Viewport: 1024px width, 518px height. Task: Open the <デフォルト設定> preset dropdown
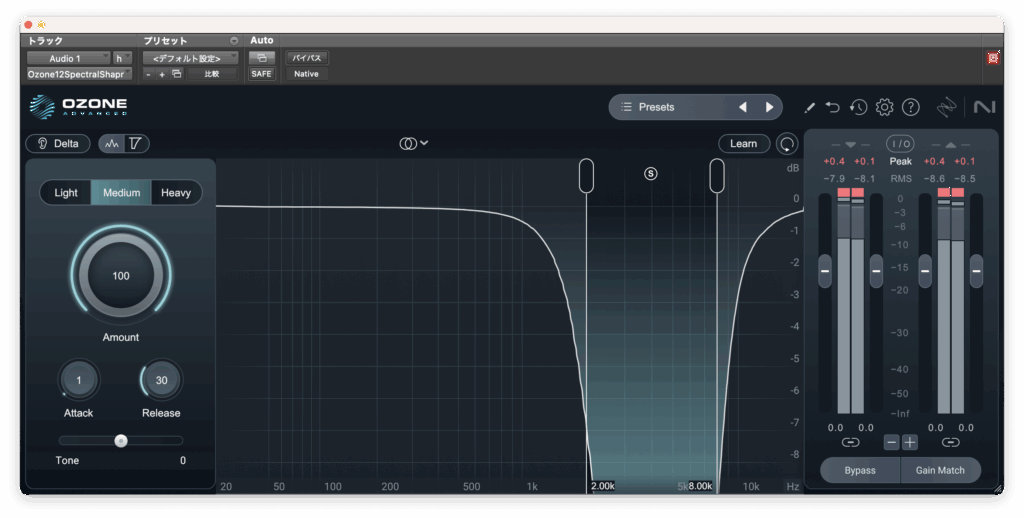pos(190,58)
